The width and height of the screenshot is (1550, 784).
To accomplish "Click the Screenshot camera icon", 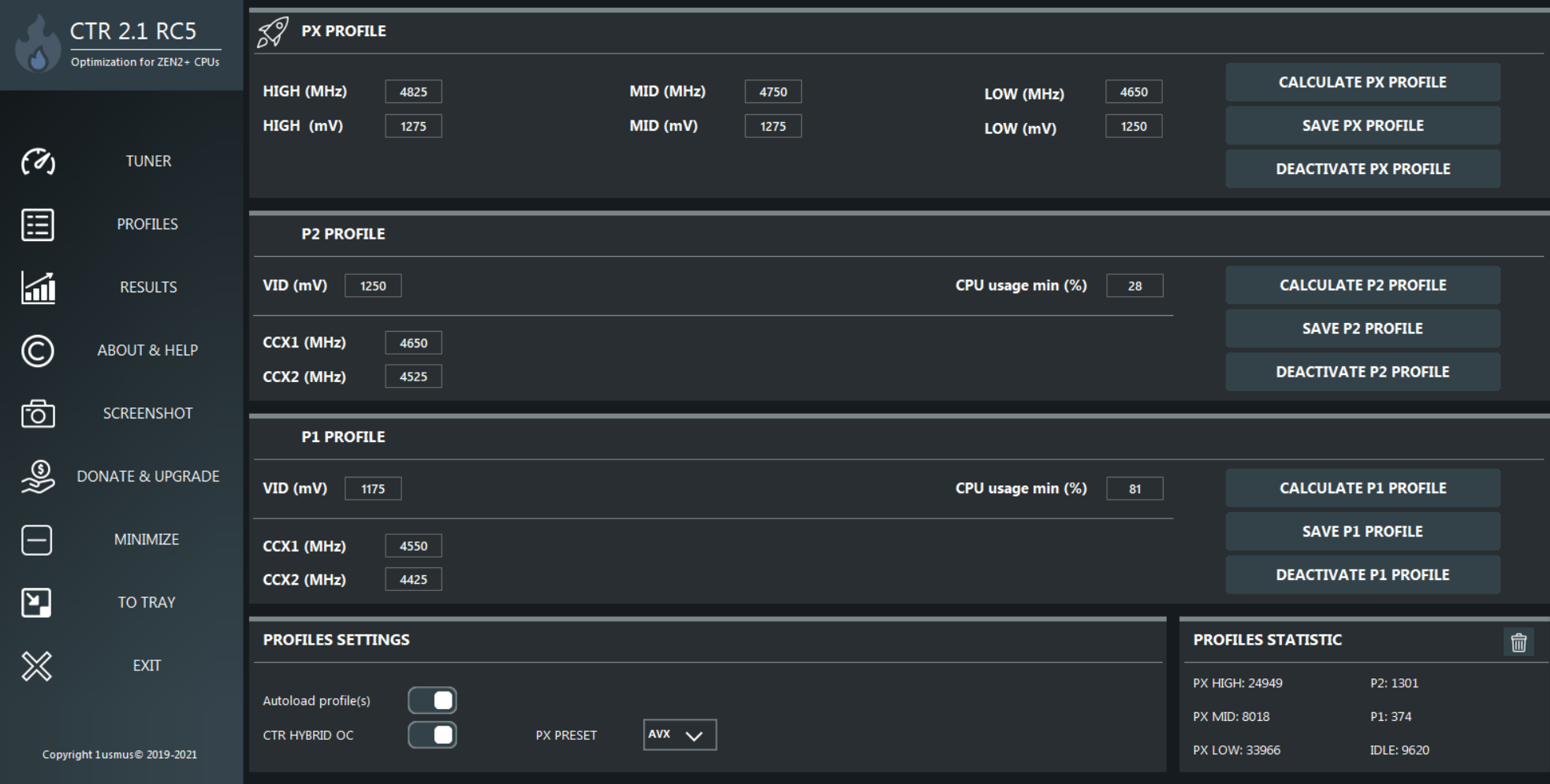I will tap(38, 414).
